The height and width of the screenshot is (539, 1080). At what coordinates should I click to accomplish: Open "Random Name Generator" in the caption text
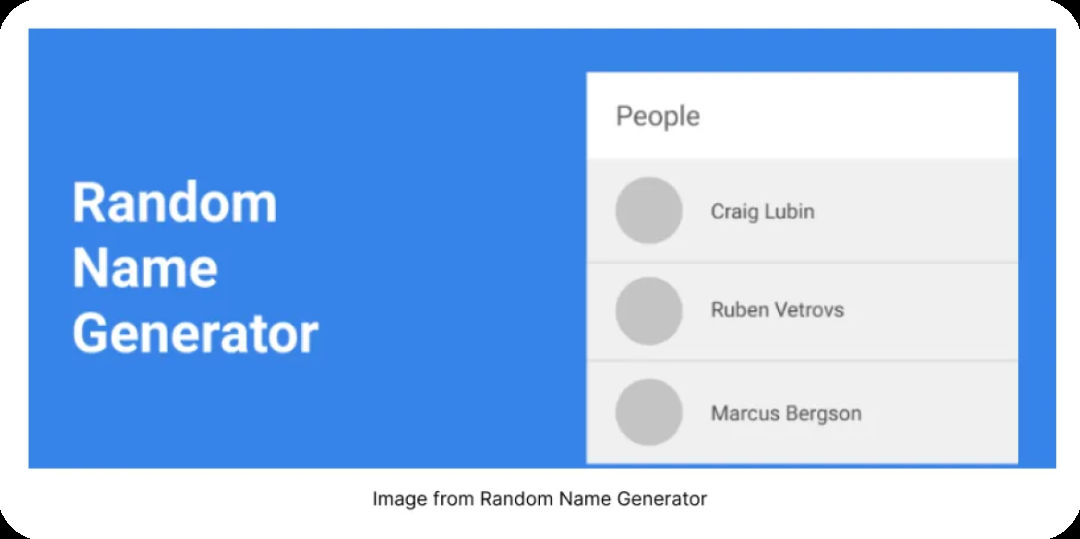594,498
